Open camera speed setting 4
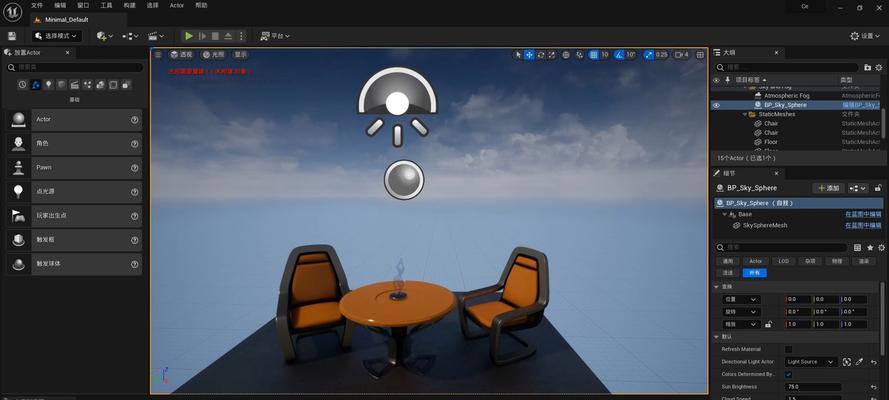 682,55
